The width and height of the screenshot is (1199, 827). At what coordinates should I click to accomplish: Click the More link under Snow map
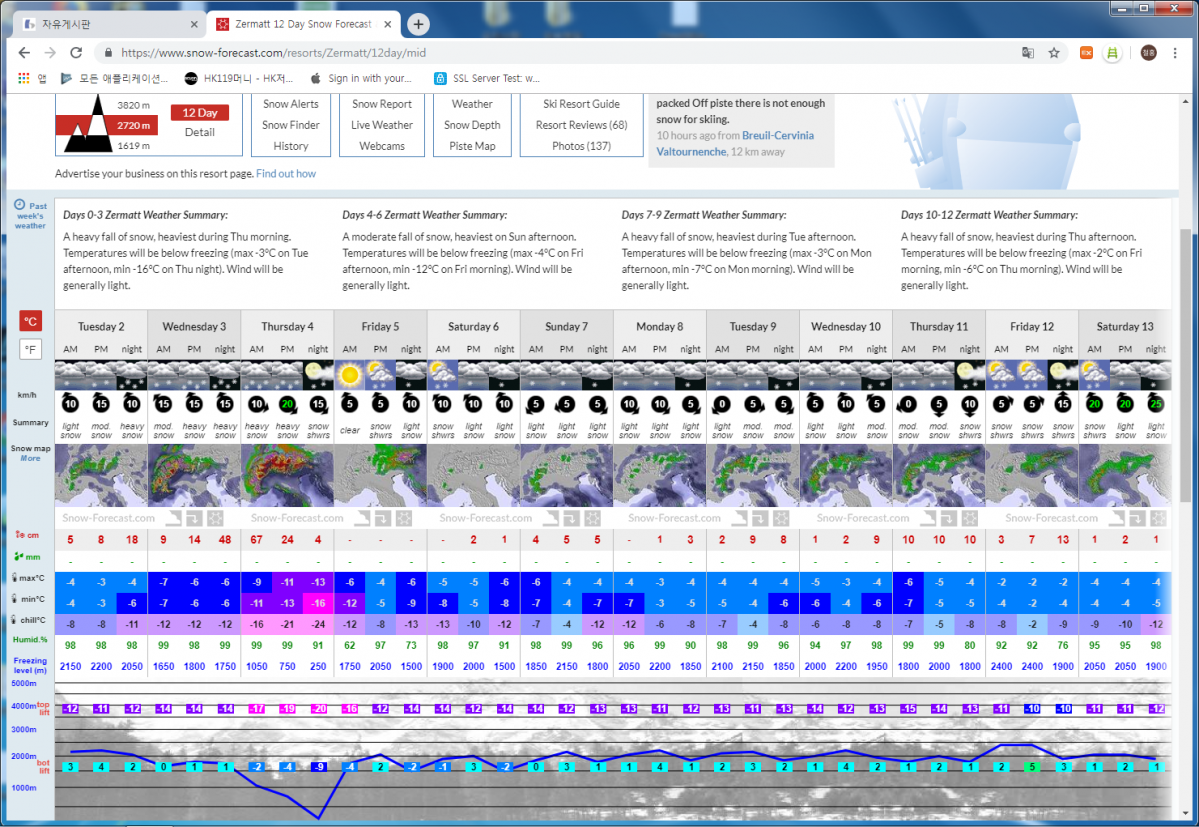[30, 459]
